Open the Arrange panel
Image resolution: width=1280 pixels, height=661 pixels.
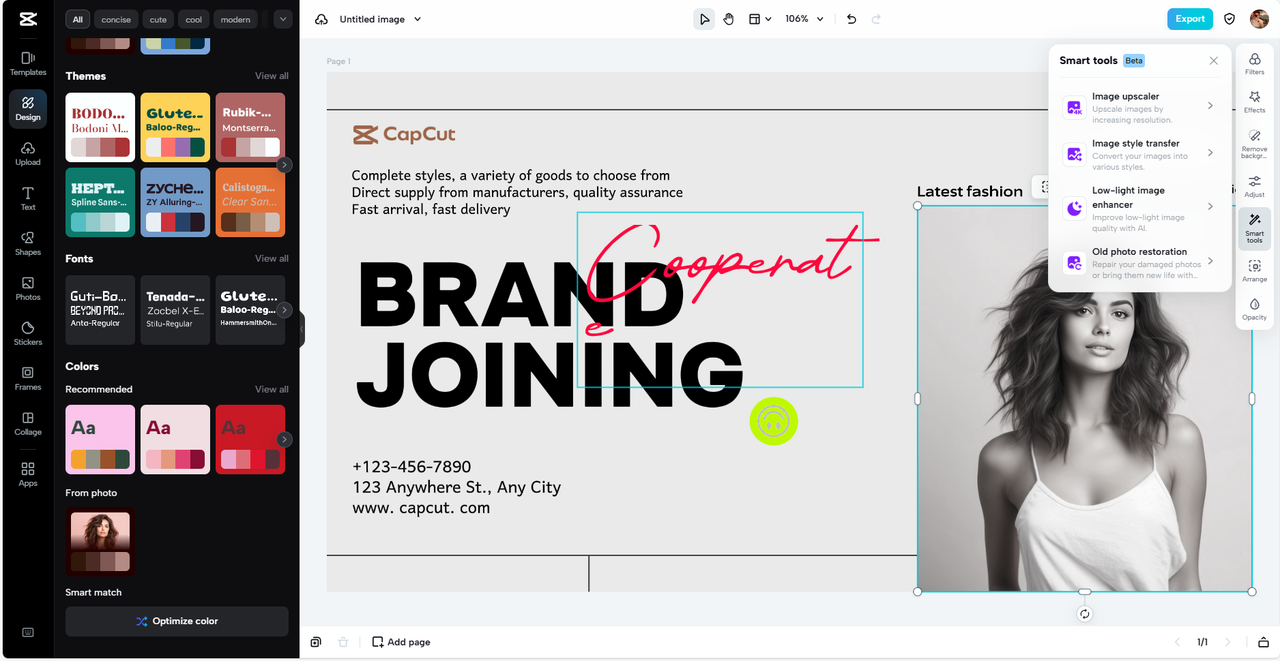pos(1254,271)
